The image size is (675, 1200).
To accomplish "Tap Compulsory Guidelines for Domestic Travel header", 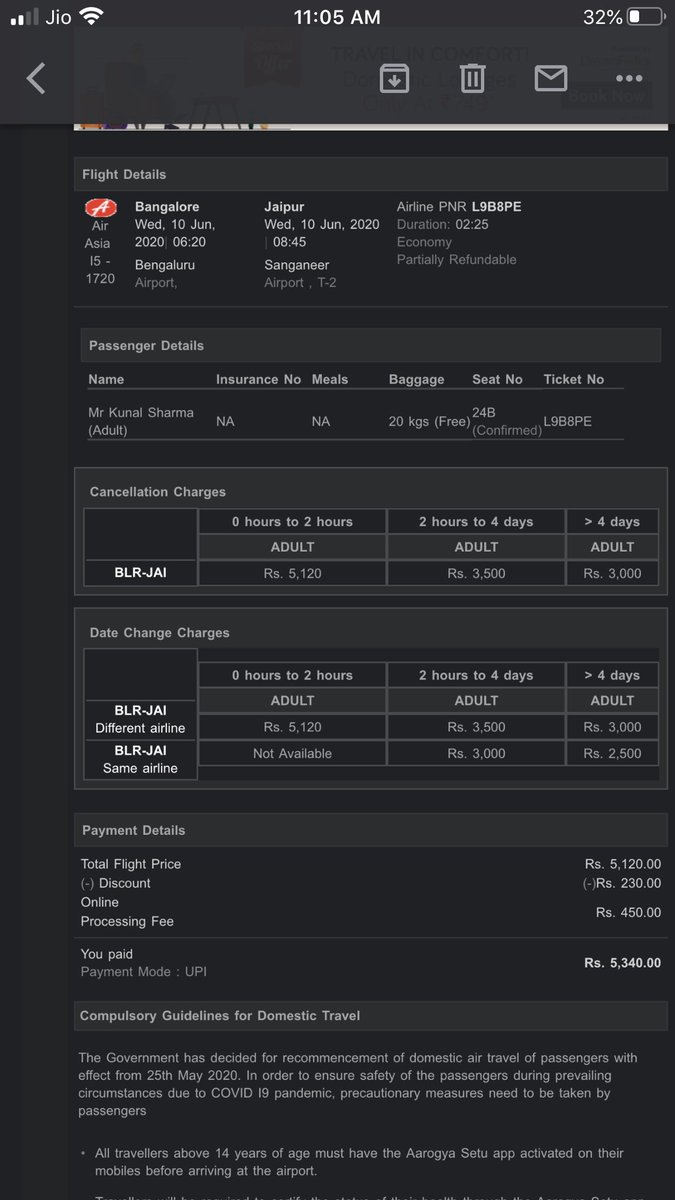I will click(x=370, y=1015).
